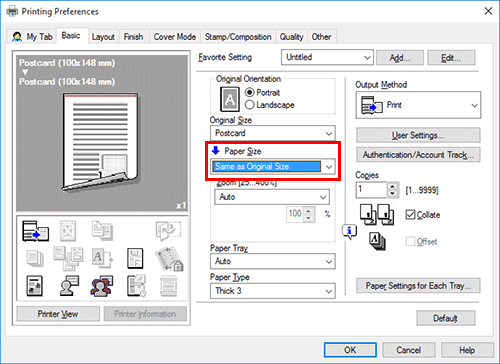The image size is (500, 364).
Task: Open Paper Settings for Each Tray
Action: pyautogui.click(x=418, y=286)
